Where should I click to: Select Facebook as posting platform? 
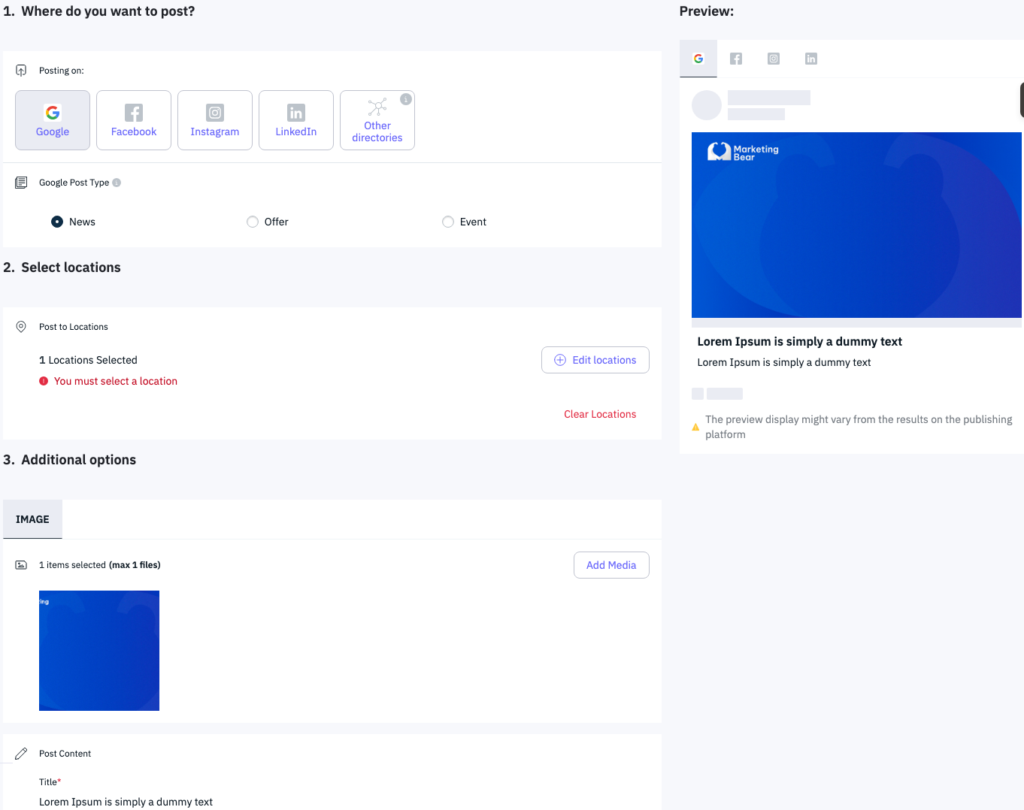(x=134, y=120)
